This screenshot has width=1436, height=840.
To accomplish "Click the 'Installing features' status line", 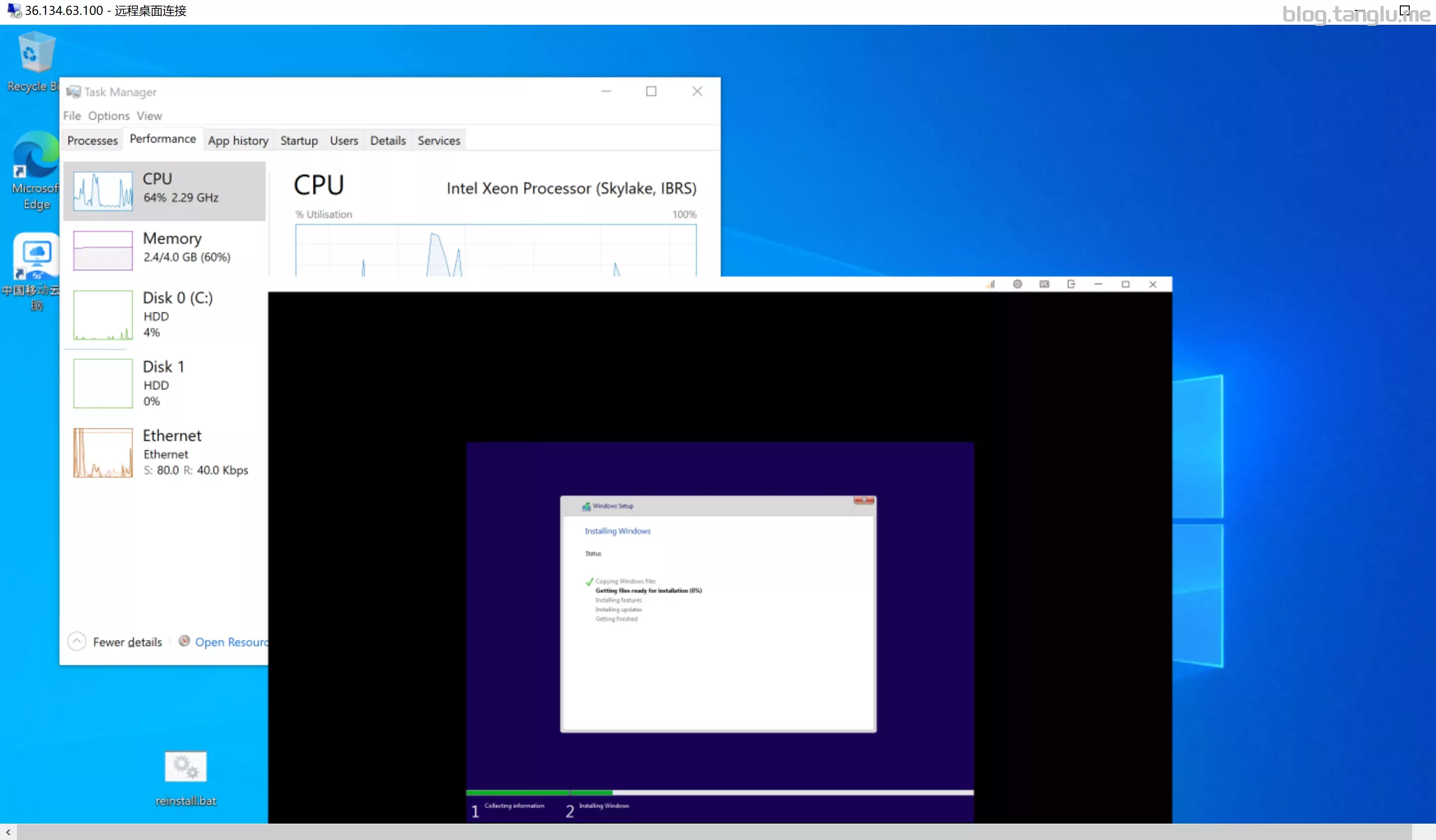I will (x=618, y=600).
